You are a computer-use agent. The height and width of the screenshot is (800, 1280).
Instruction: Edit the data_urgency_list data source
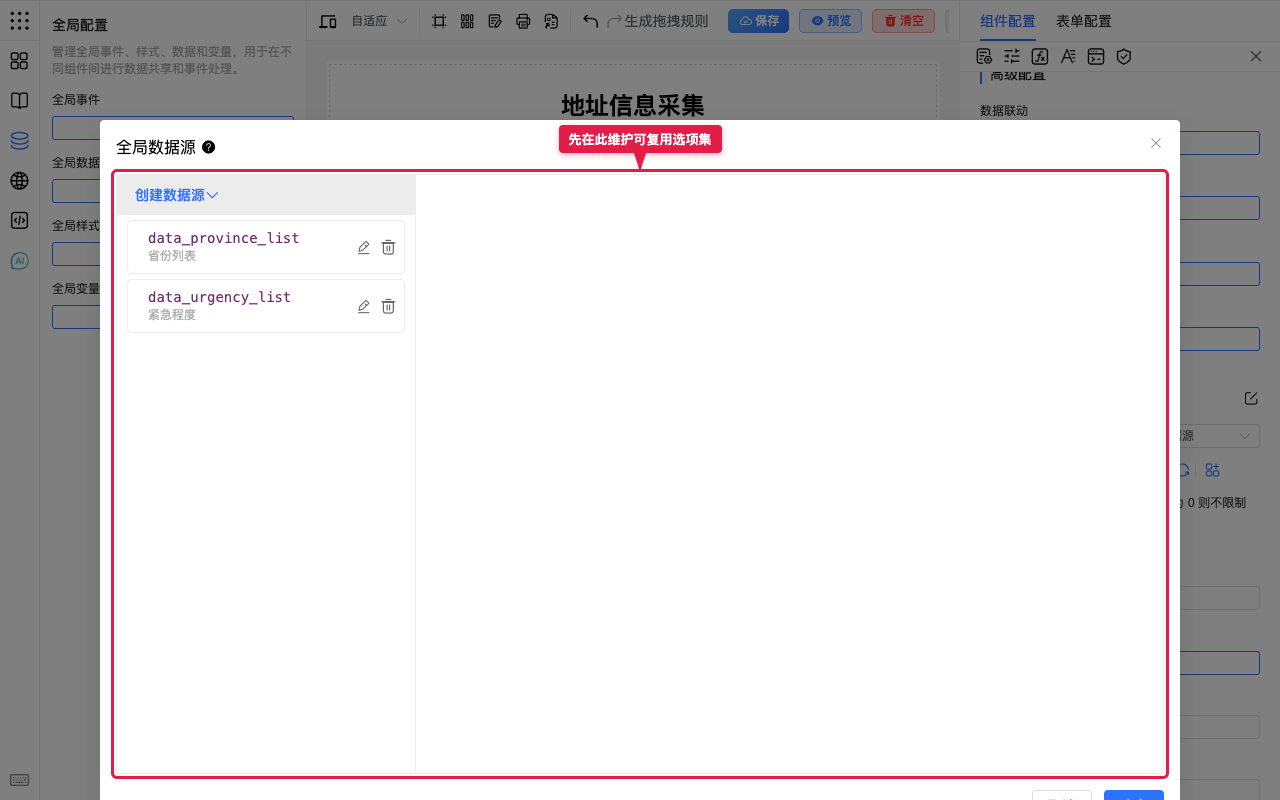pos(364,307)
